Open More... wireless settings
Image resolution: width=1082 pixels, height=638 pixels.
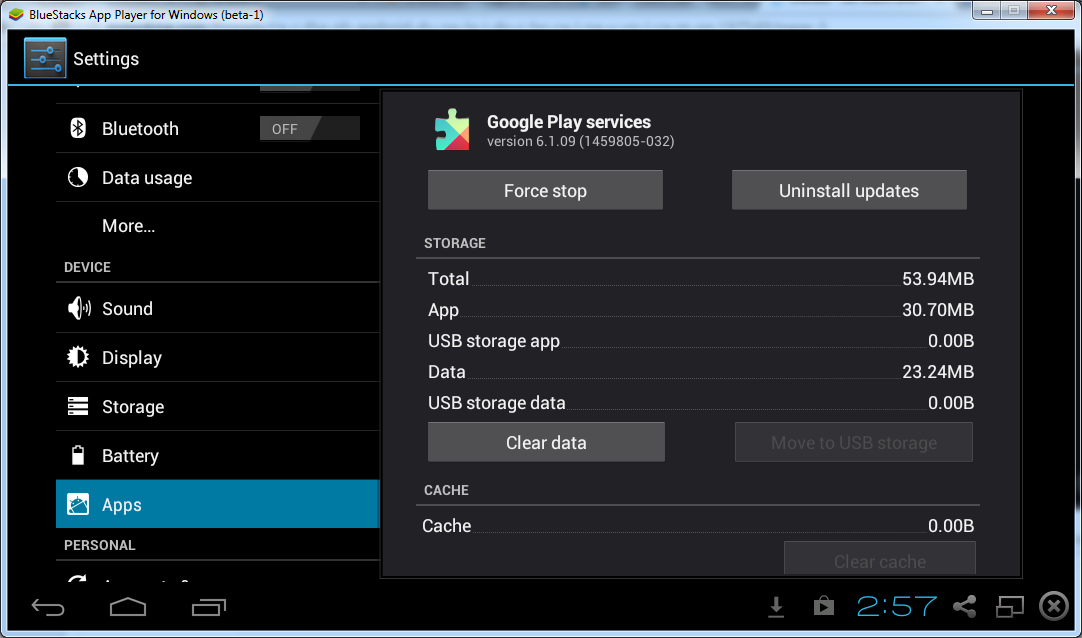click(x=217, y=226)
